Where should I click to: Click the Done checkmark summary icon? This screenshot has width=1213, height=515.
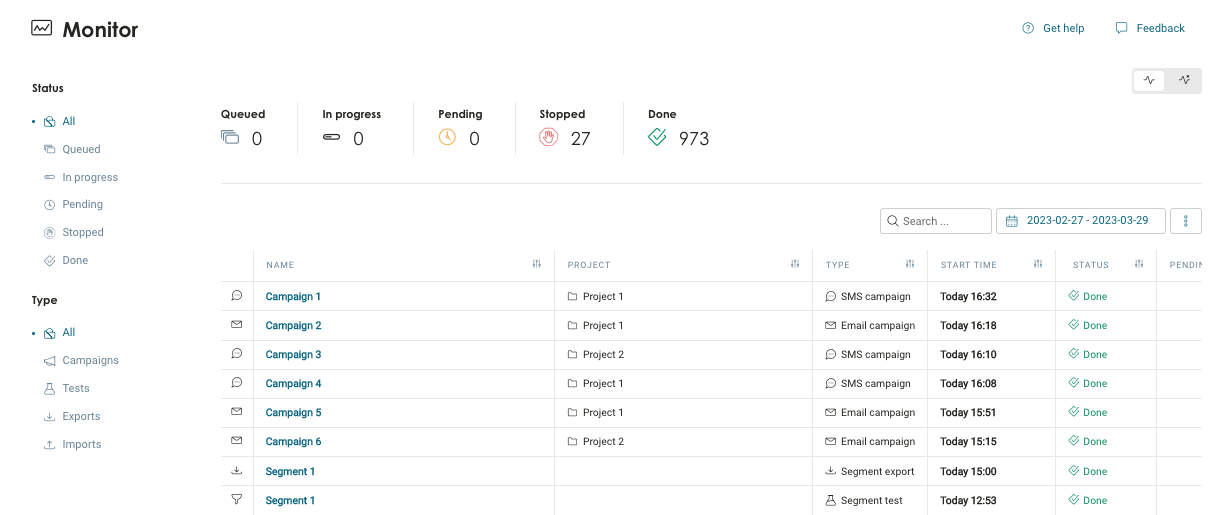point(657,138)
